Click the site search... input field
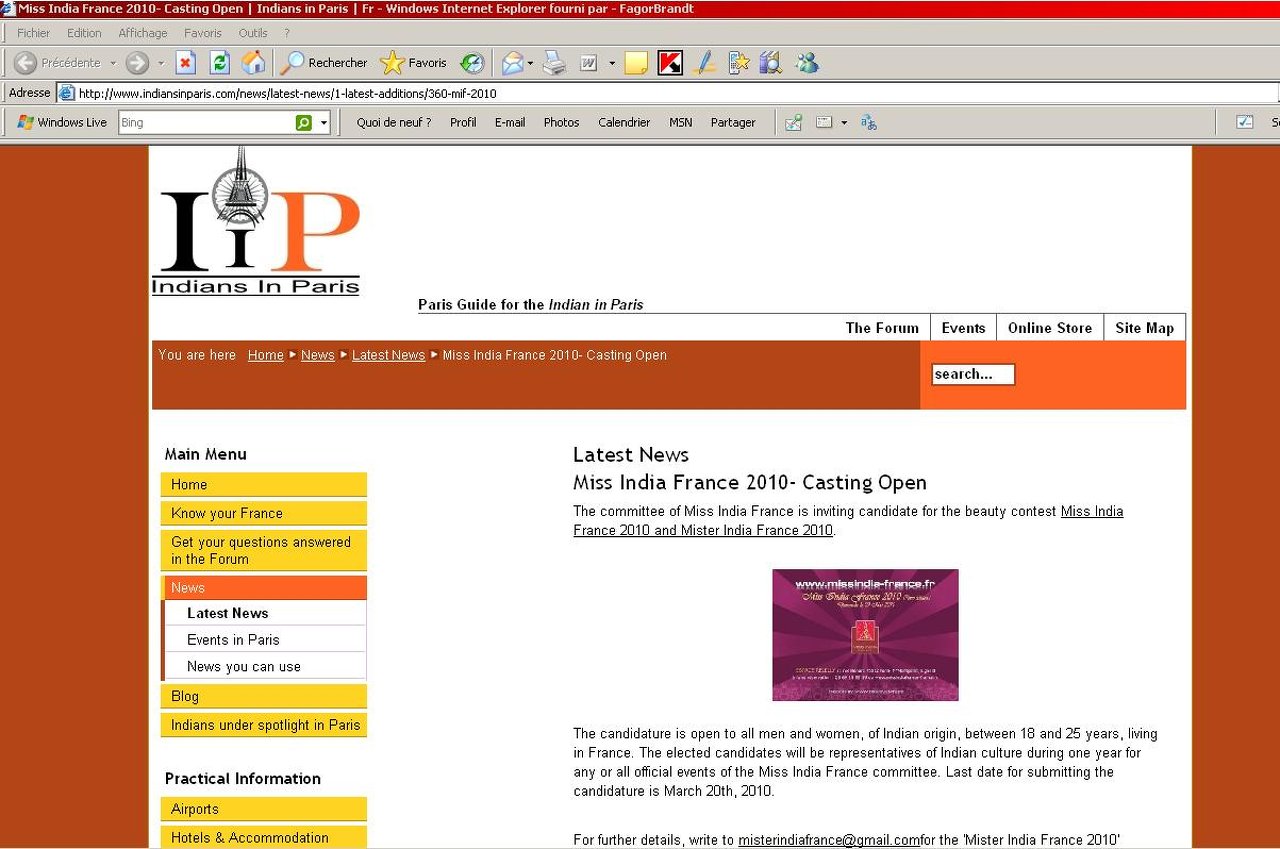Image resolution: width=1280 pixels, height=849 pixels. point(973,374)
